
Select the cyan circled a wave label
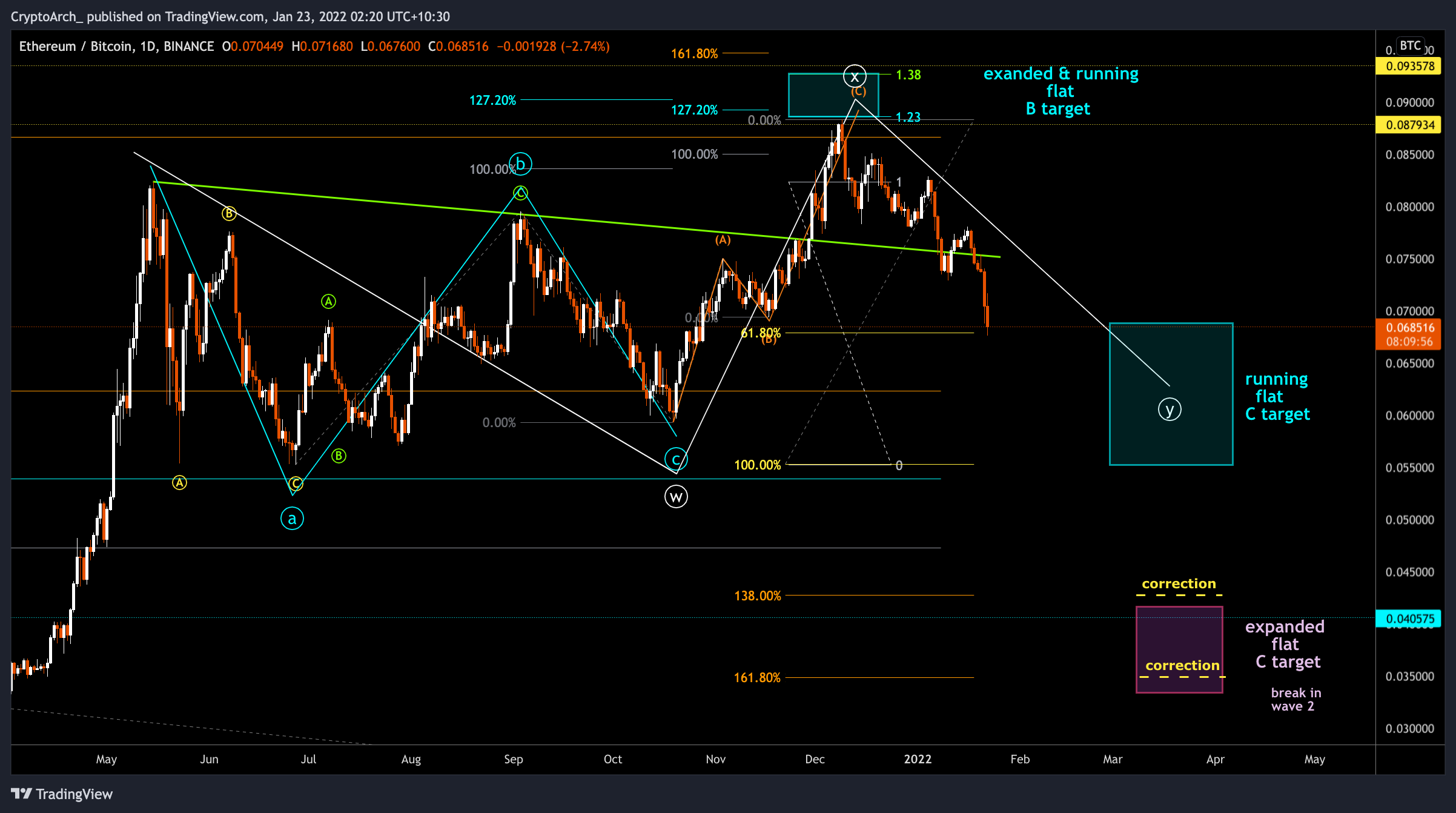coord(292,519)
